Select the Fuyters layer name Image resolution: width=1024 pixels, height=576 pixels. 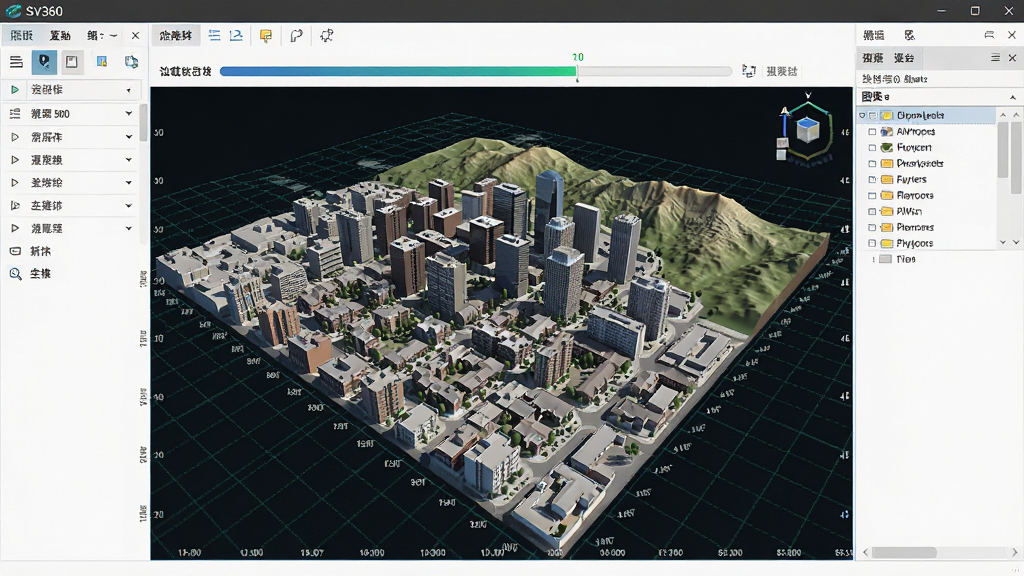pos(912,180)
